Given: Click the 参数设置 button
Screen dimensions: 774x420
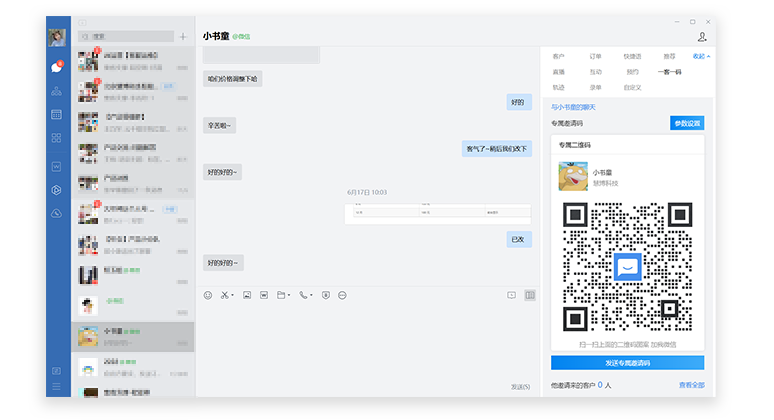Looking at the screenshot, I should [687, 123].
